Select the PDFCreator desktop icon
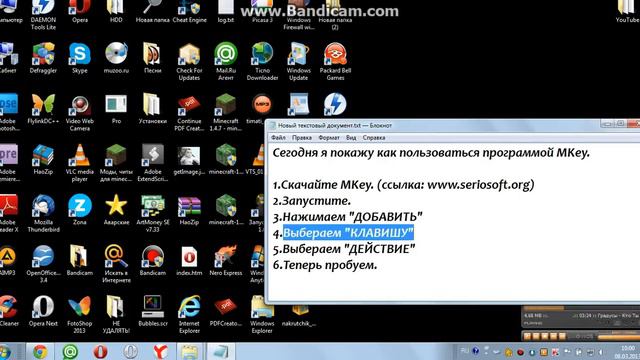The image size is (640, 360). [x=226, y=311]
